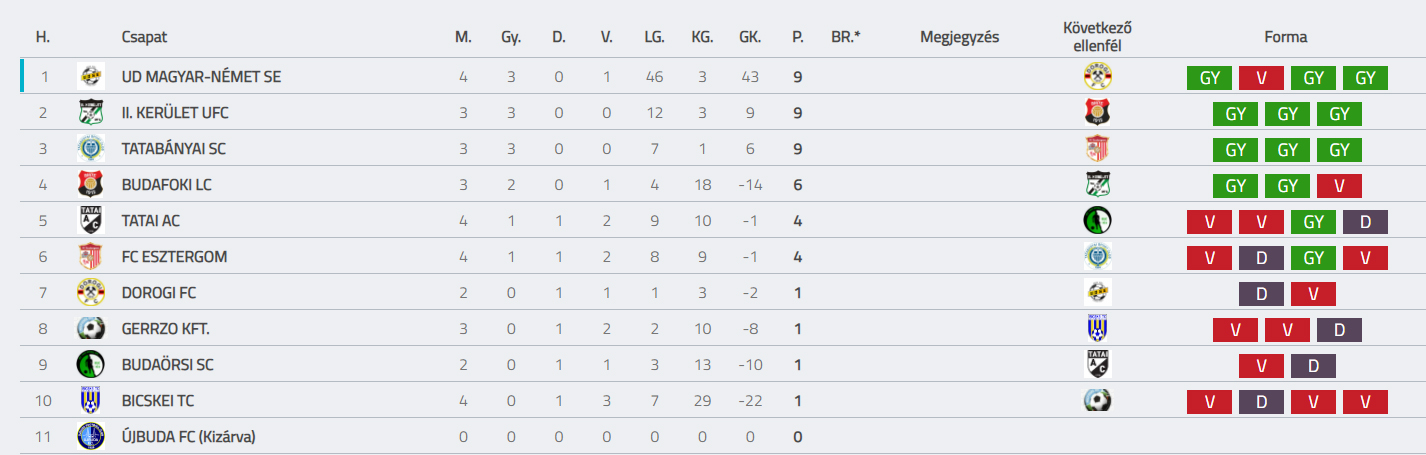Click the Csapat column header
This screenshot has height=455, width=1426.
point(144,37)
